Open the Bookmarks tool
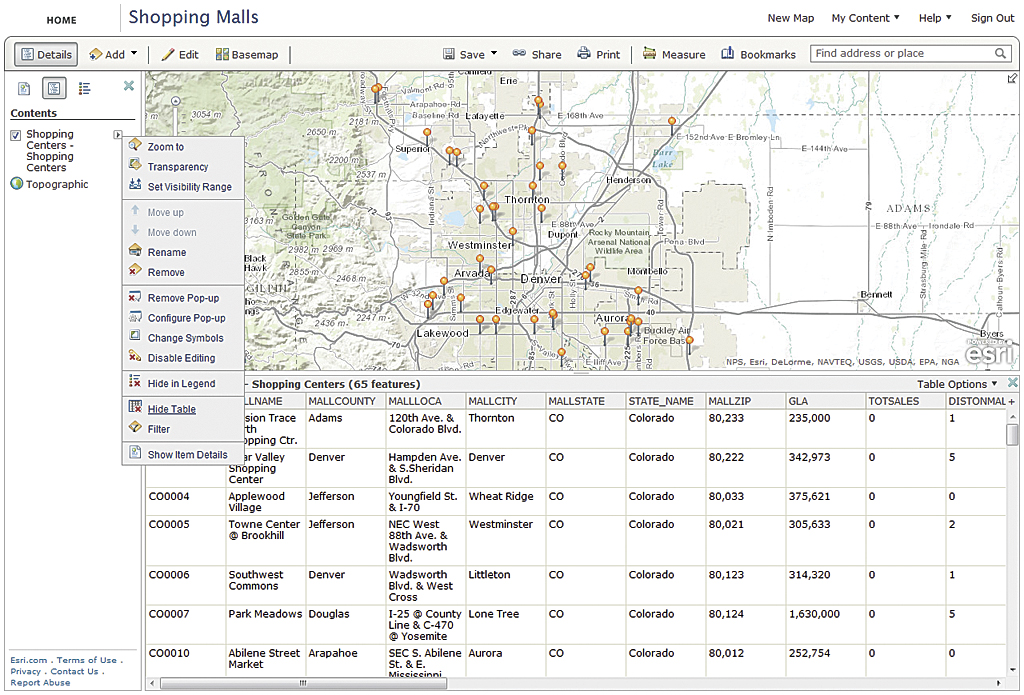This screenshot has height=695, width=1024. coord(758,54)
